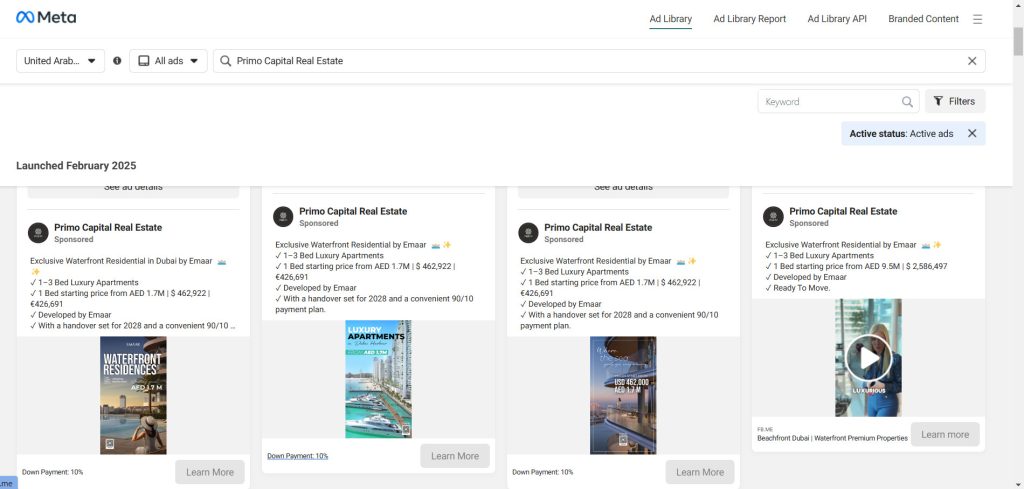This screenshot has width=1024, height=489.
Task: Click the Keyword search magnifier icon
Action: [x=907, y=101]
